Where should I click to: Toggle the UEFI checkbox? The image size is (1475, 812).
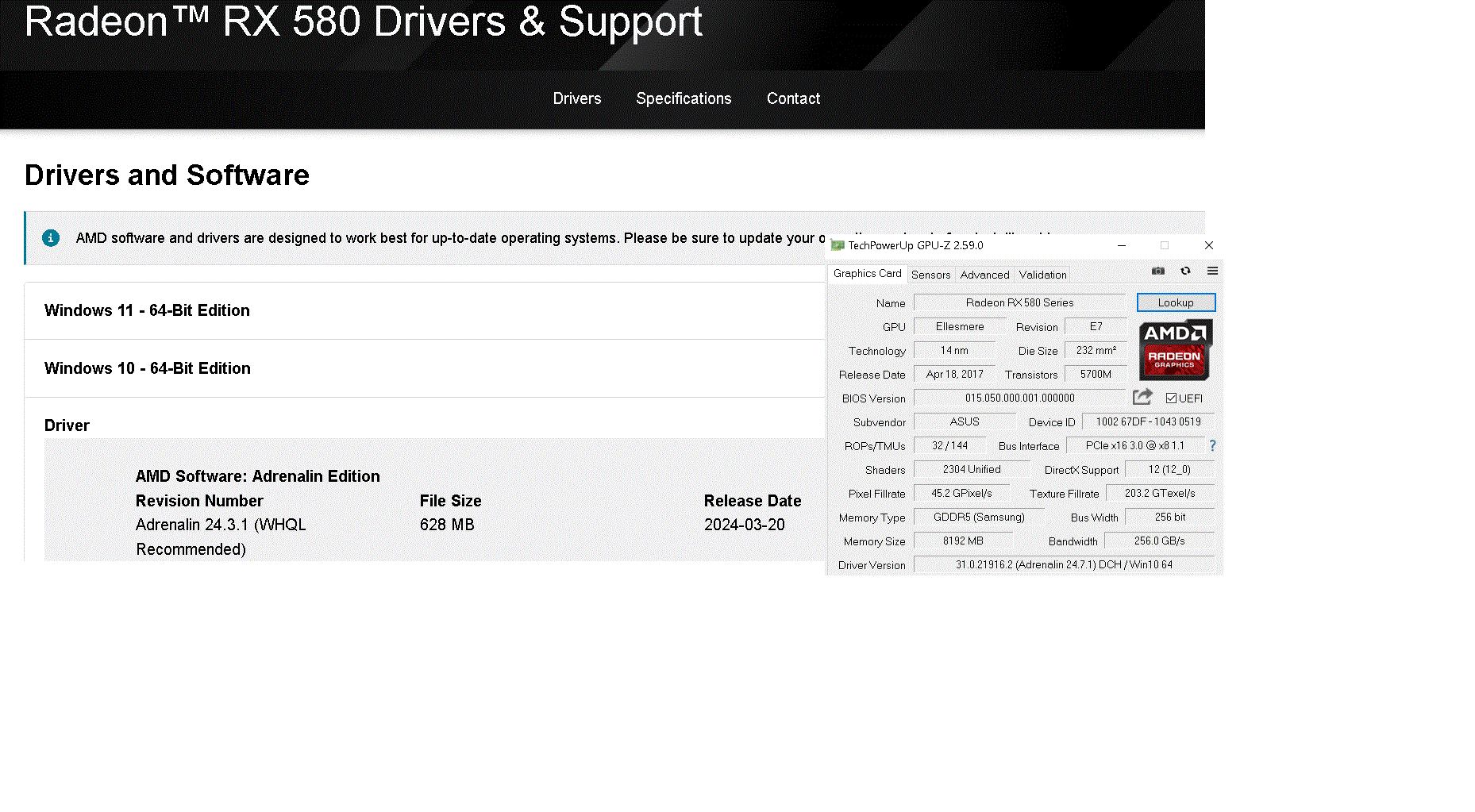point(1171,398)
